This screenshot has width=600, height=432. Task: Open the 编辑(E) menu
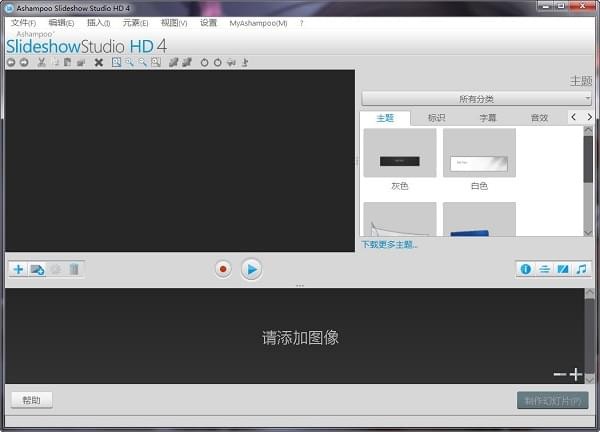(61, 23)
